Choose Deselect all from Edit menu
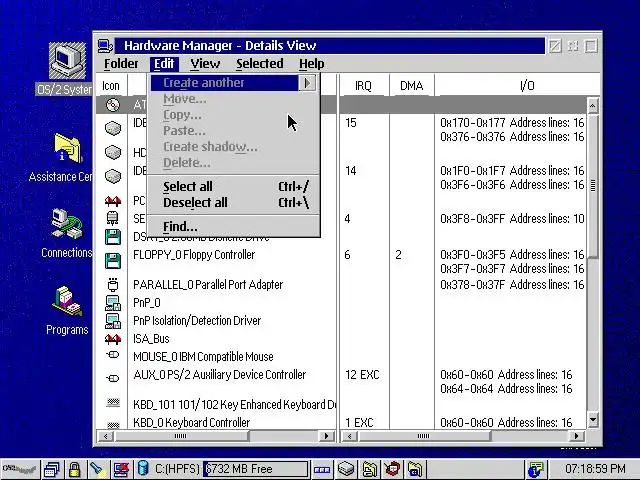The image size is (640, 480). (x=235, y=202)
